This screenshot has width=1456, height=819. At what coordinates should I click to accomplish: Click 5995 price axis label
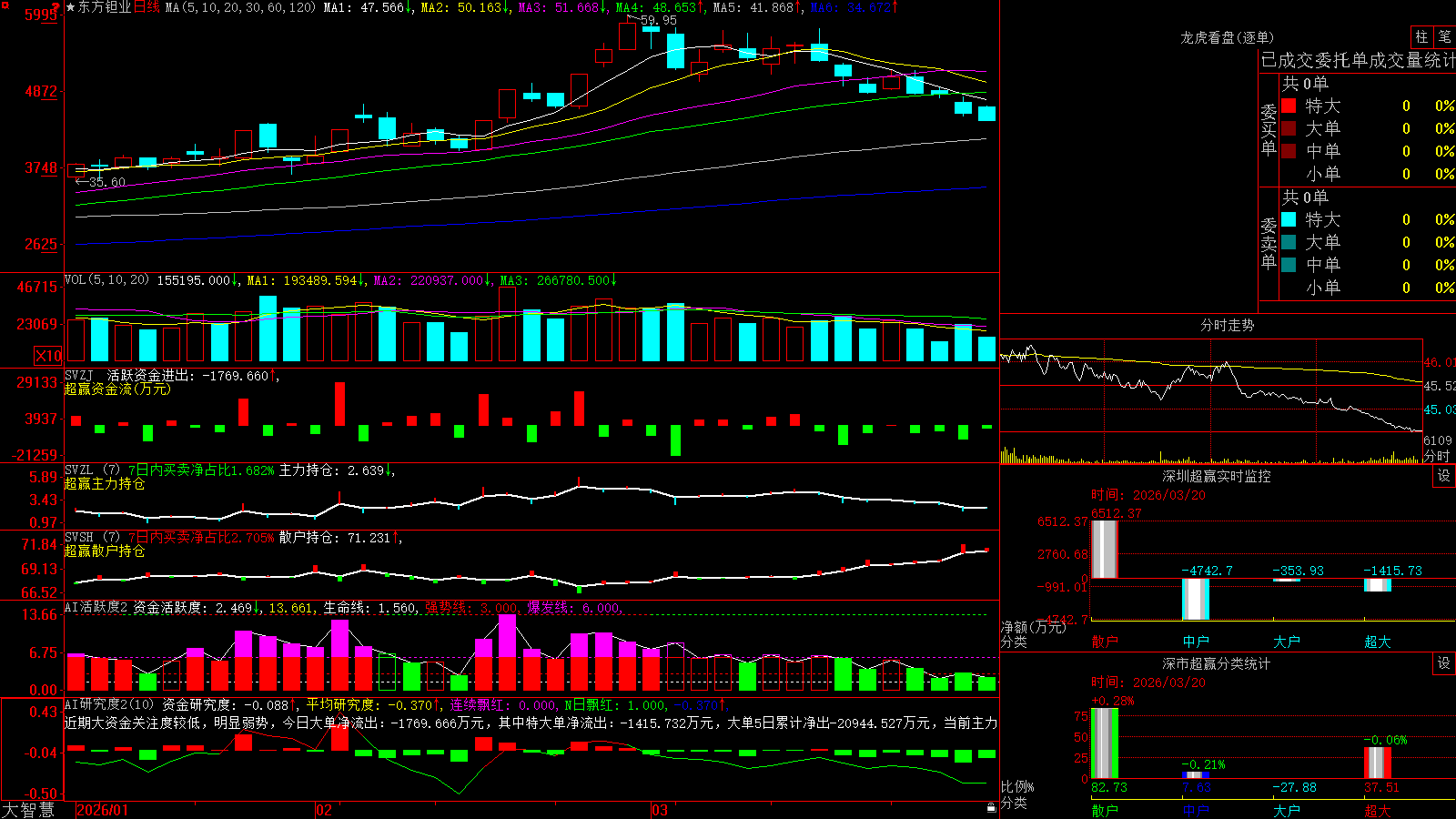(x=41, y=15)
